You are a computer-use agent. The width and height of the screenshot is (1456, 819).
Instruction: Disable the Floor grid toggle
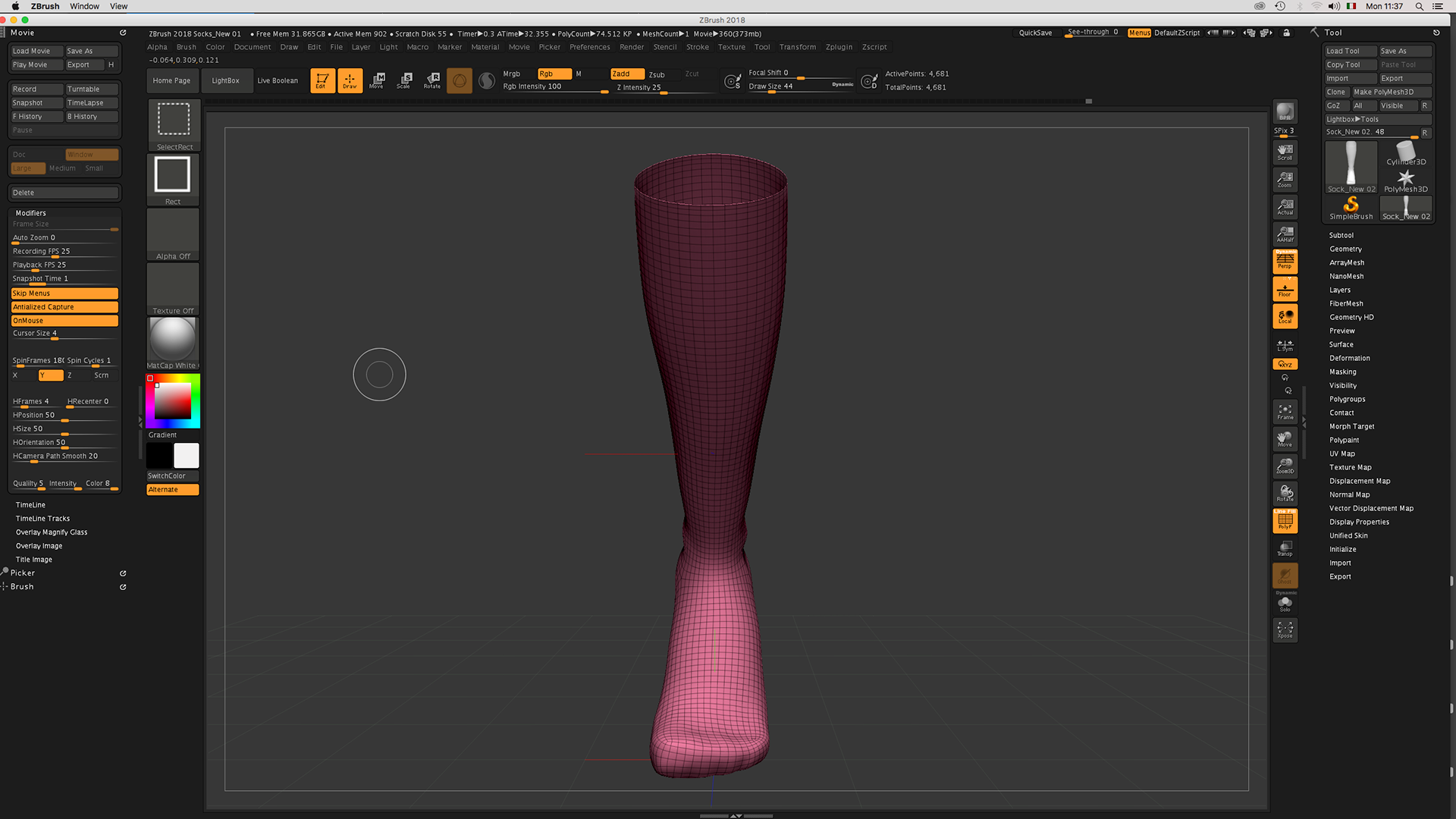point(1285,289)
